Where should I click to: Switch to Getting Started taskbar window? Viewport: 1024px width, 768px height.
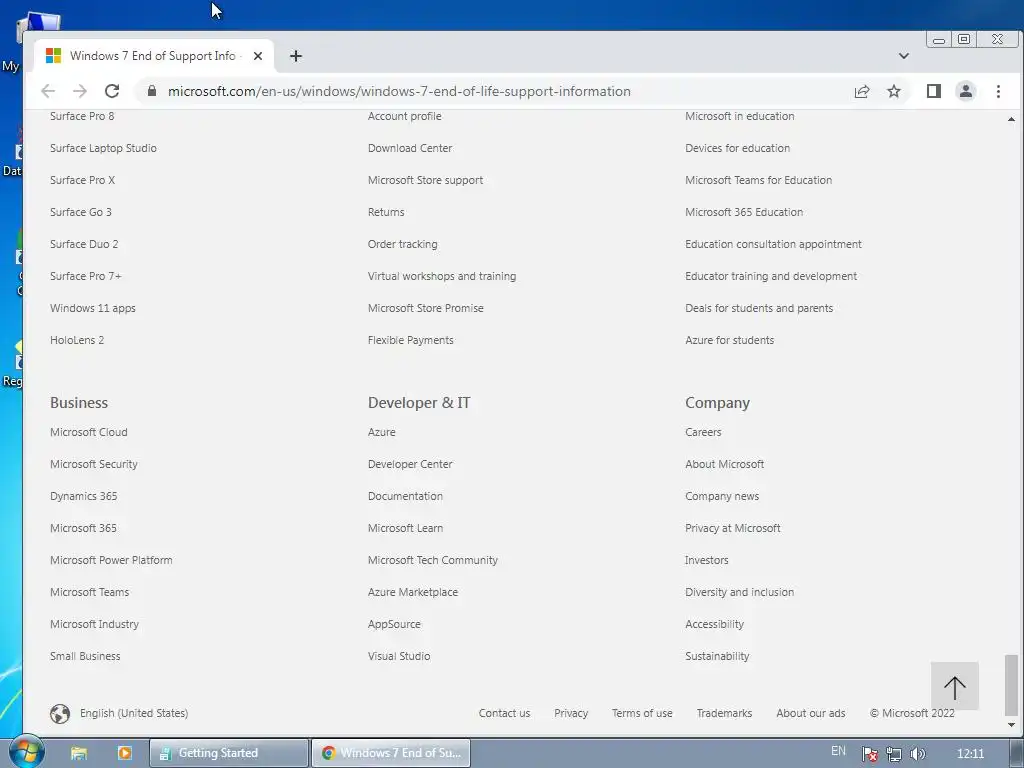[229, 753]
